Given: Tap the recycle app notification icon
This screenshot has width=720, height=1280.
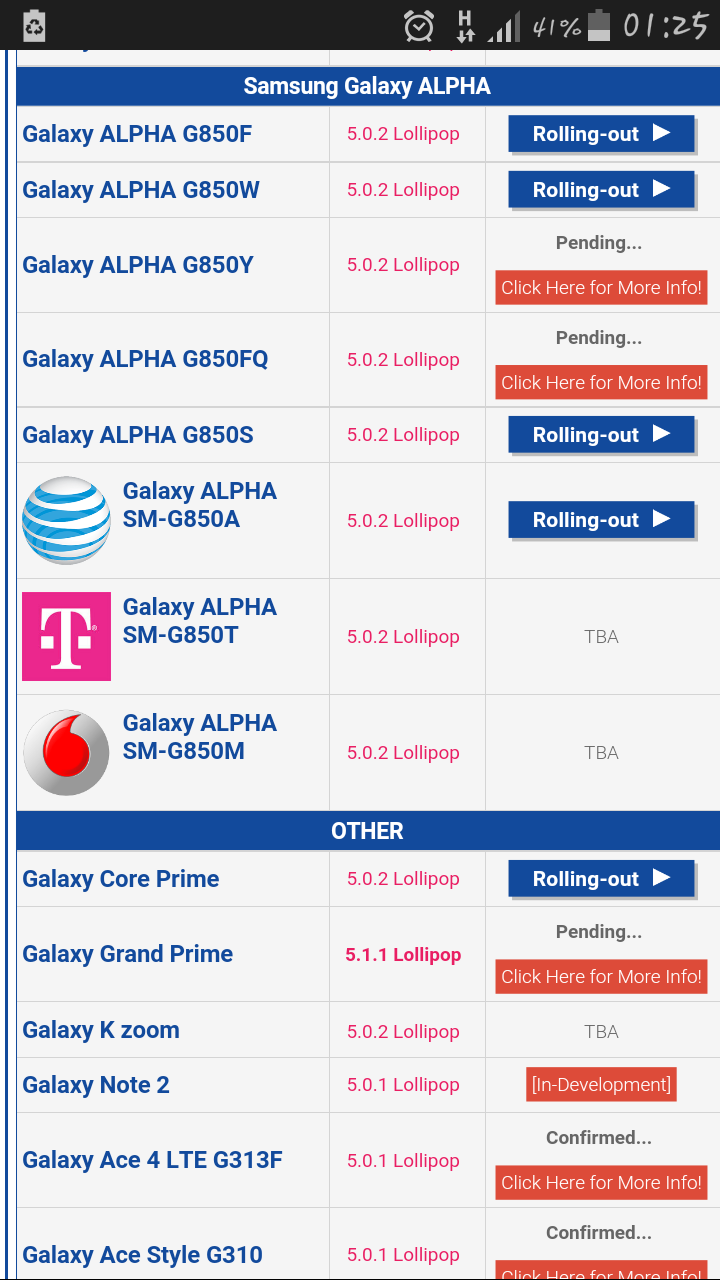Looking at the screenshot, I should click(34, 25).
